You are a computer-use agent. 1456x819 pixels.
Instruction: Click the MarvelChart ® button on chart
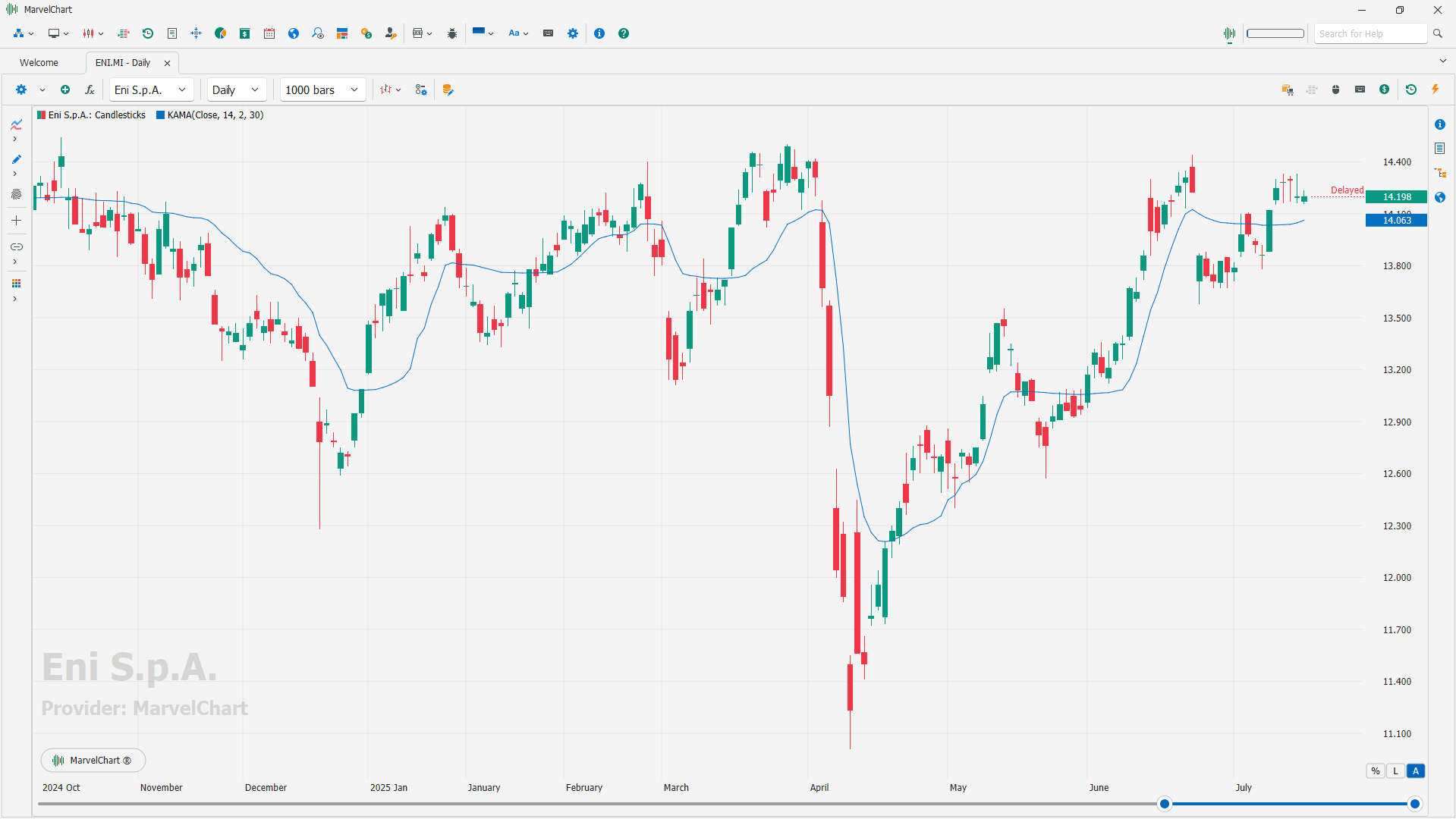(x=93, y=760)
